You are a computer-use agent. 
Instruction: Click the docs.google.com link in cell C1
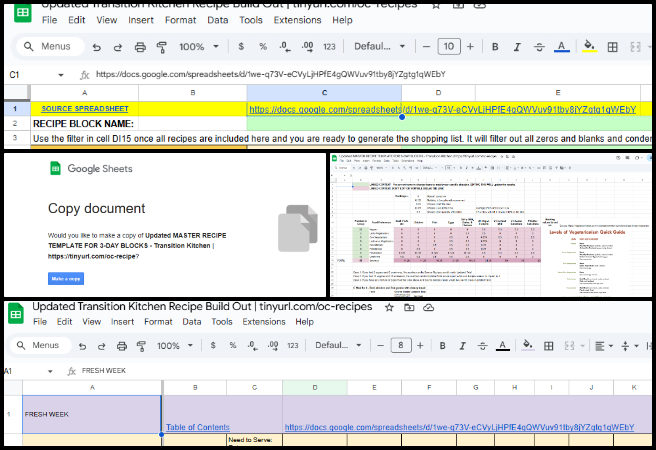point(442,110)
